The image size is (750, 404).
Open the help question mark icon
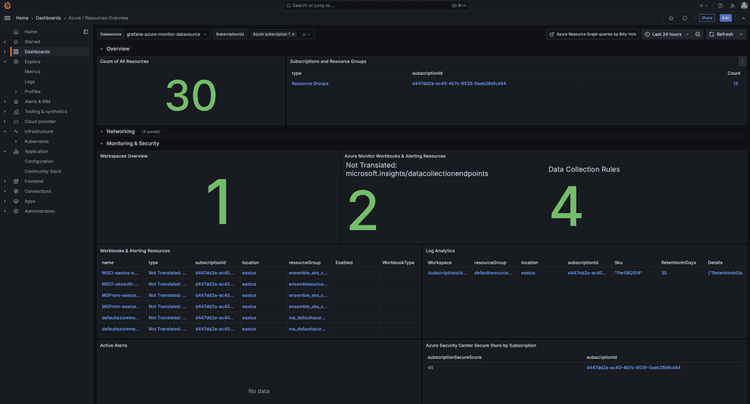719,5
